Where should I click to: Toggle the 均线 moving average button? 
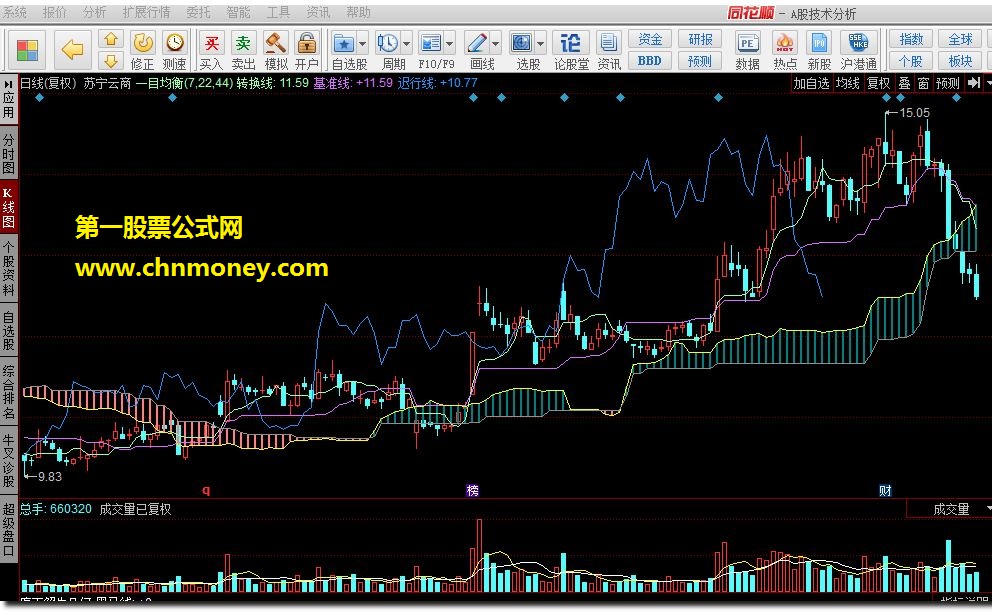pos(848,84)
